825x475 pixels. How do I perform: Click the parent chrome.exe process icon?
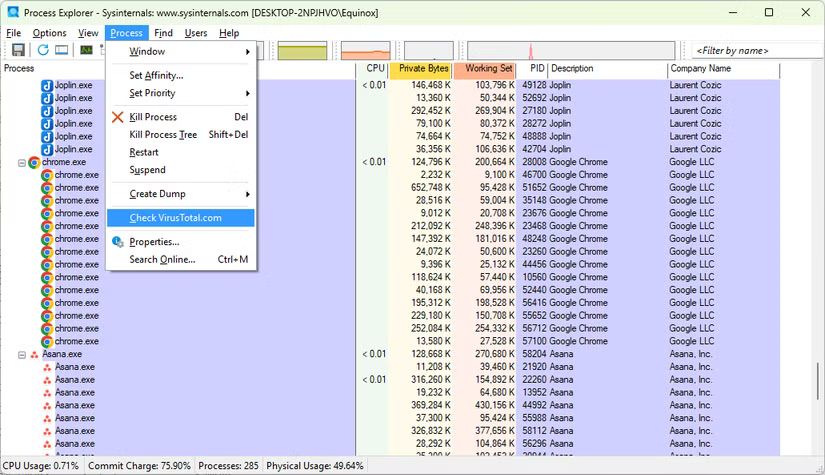pyautogui.click(x=34, y=162)
